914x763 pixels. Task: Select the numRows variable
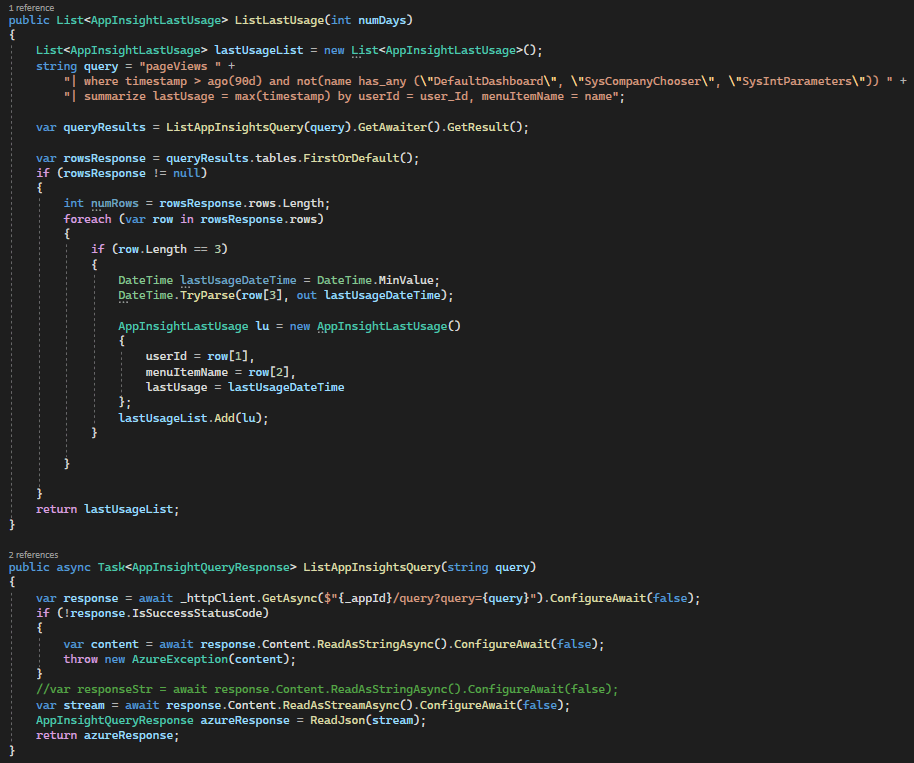pos(115,204)
